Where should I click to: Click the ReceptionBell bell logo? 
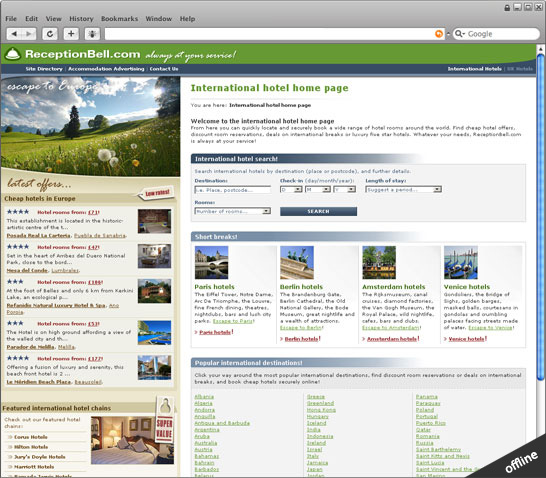click(13, 54)
